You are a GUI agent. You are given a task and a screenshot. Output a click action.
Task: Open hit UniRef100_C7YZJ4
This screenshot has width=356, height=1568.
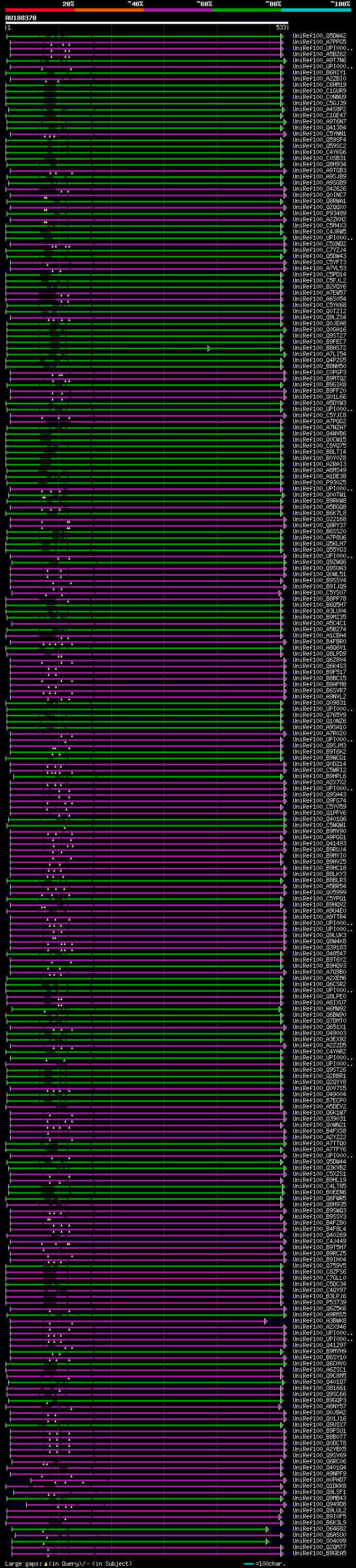(x=319, y=250)
